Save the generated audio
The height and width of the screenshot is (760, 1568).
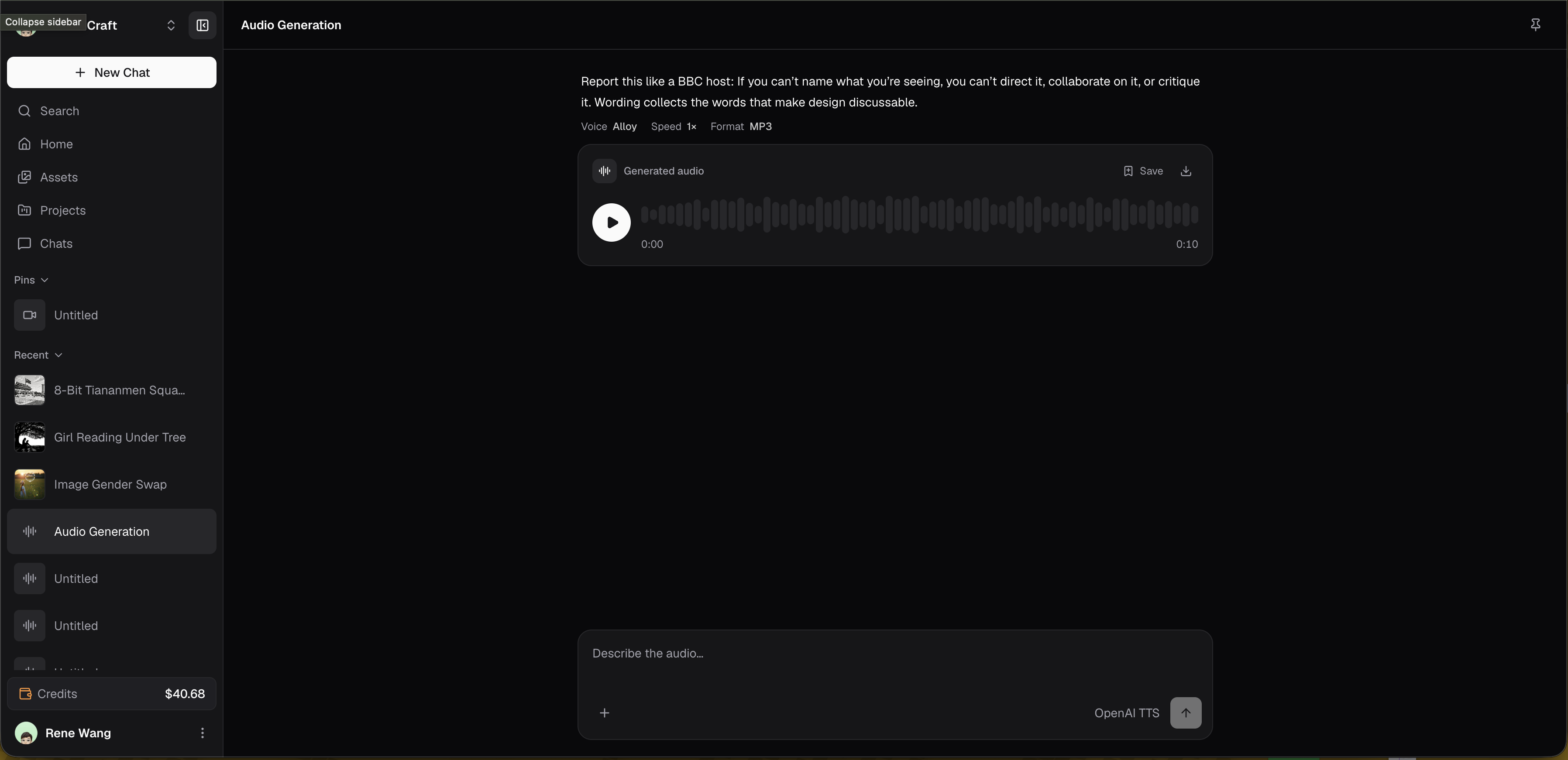pos(1143,171)
